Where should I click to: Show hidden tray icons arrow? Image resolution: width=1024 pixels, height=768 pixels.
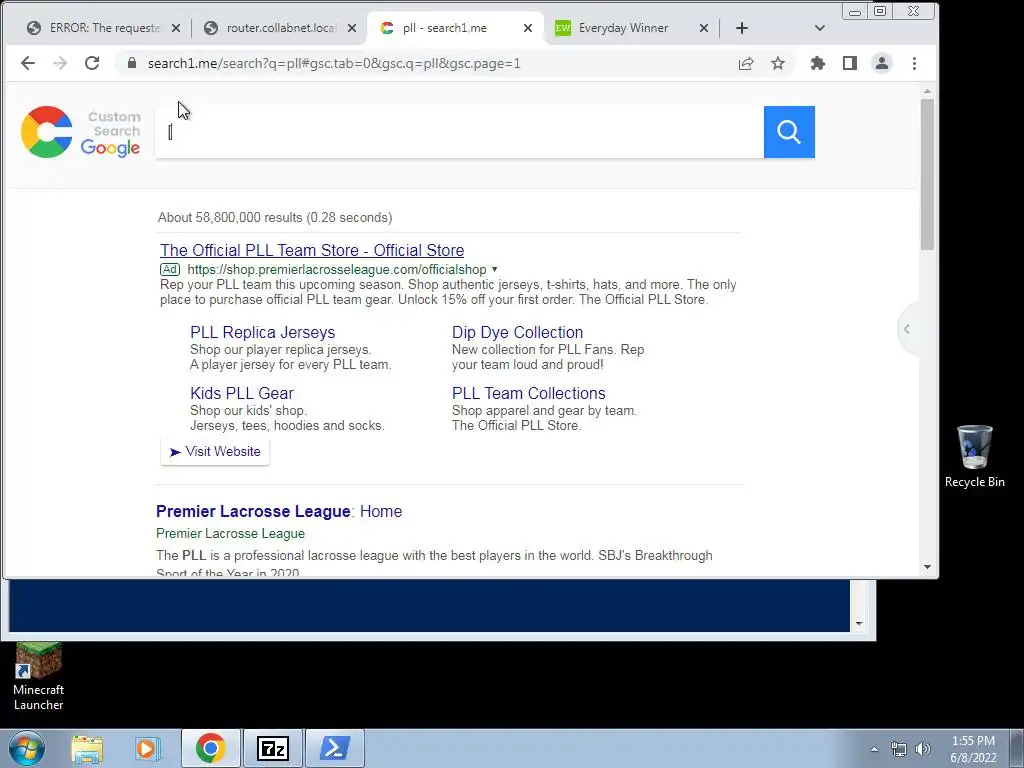tap(874, 749)
